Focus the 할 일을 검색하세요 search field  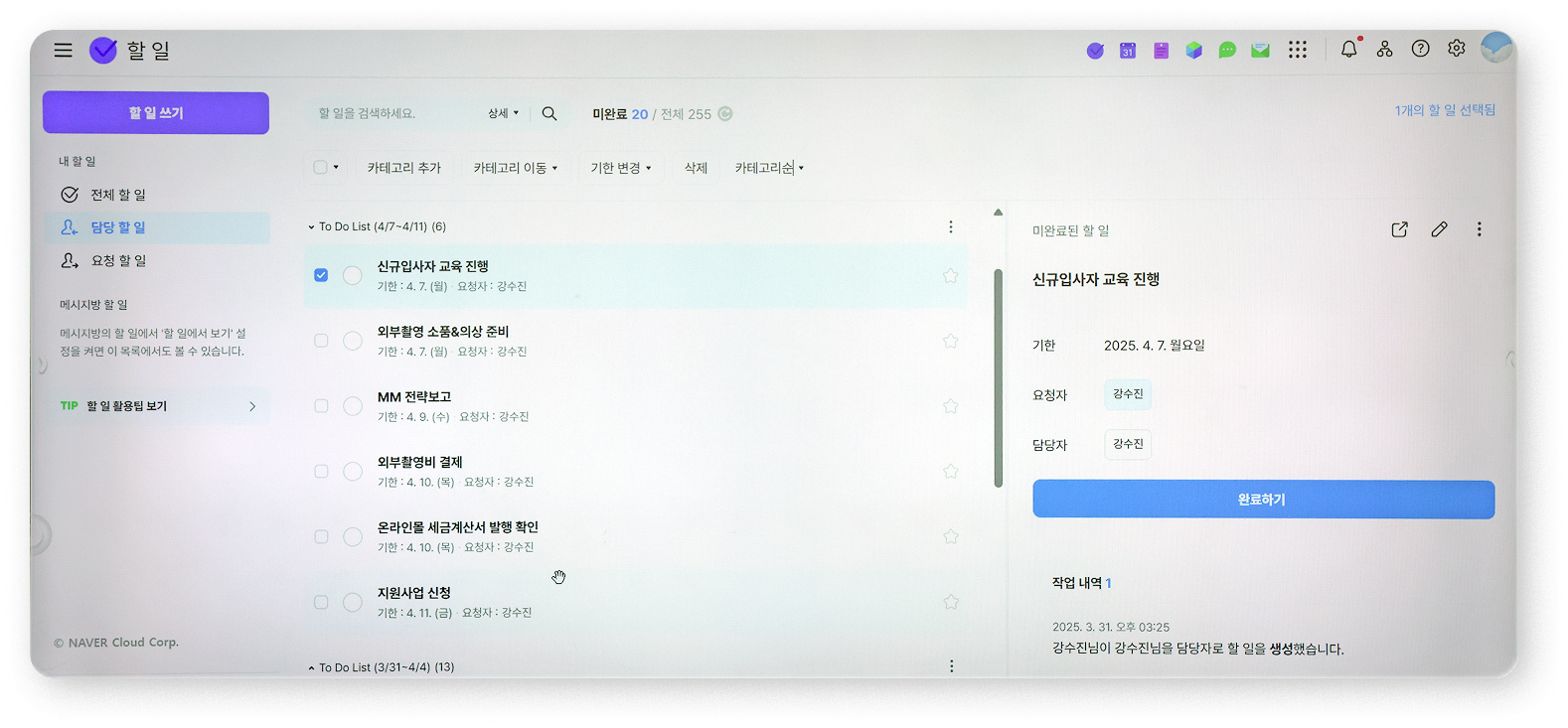397,113
